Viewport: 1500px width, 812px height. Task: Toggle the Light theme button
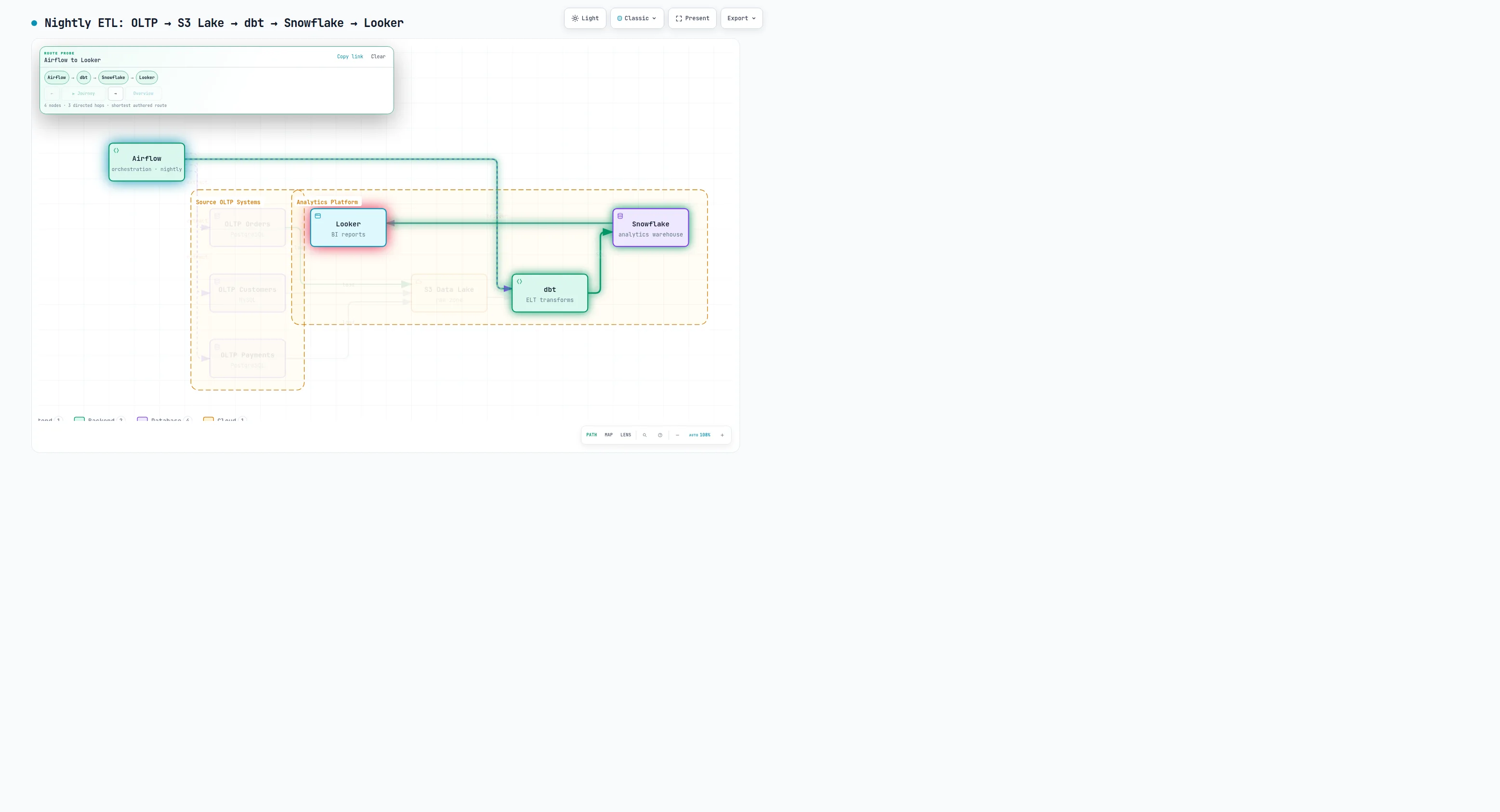click(x=585, y=18)
